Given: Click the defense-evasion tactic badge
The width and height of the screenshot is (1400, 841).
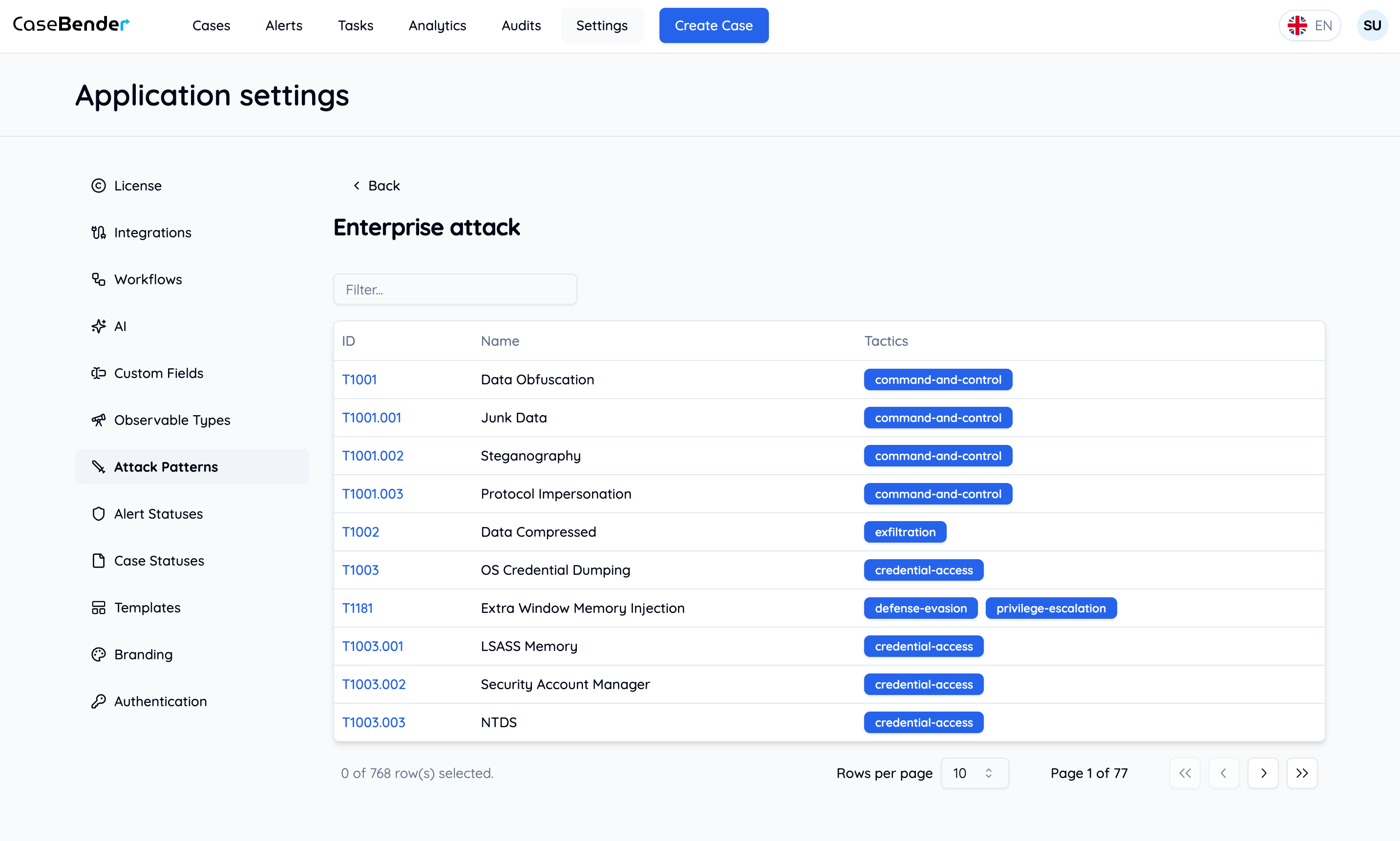Looking at the screenshot, I should click(x=921, y=608).
